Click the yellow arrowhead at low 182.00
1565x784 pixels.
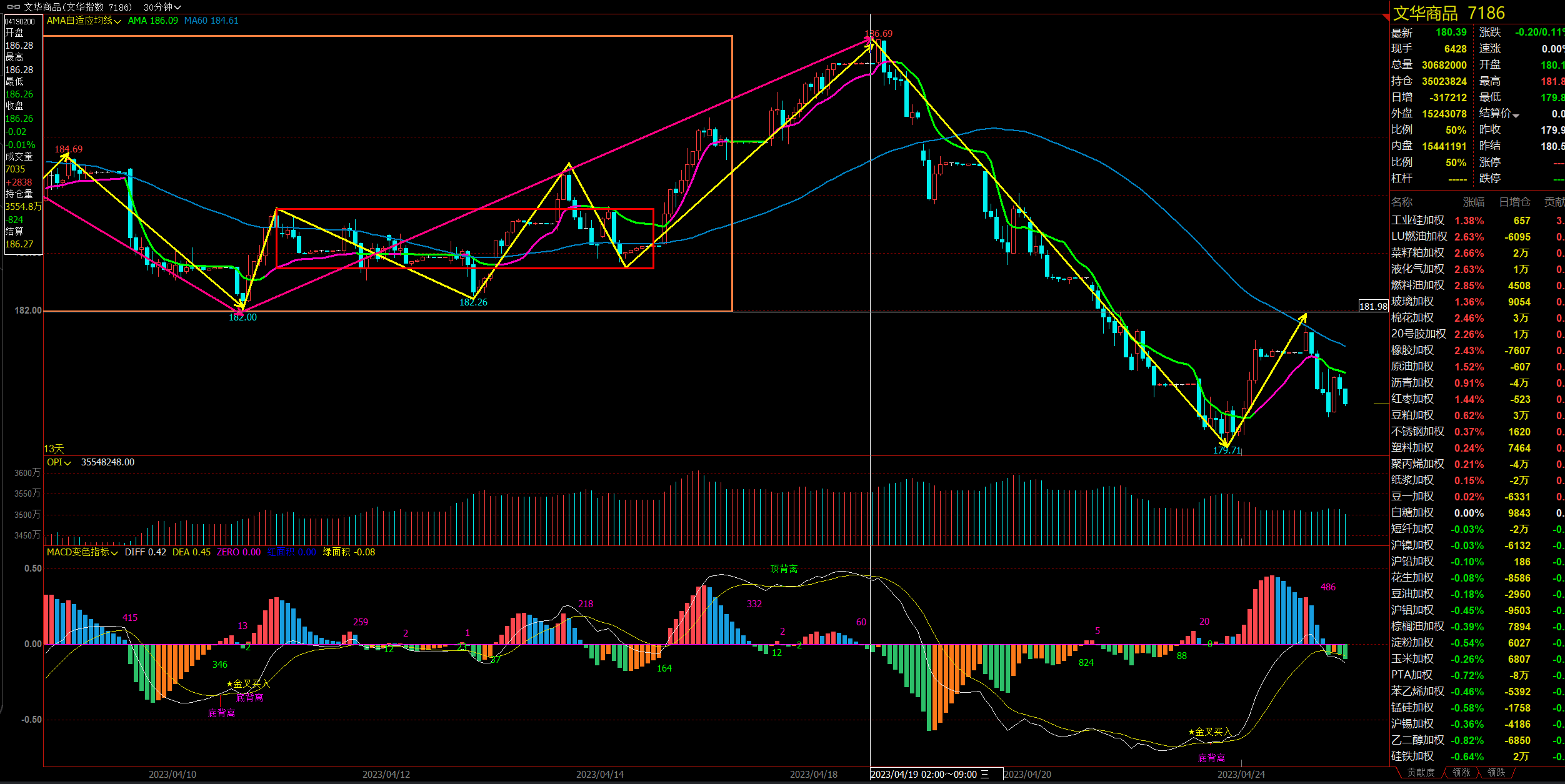[241, 305]
